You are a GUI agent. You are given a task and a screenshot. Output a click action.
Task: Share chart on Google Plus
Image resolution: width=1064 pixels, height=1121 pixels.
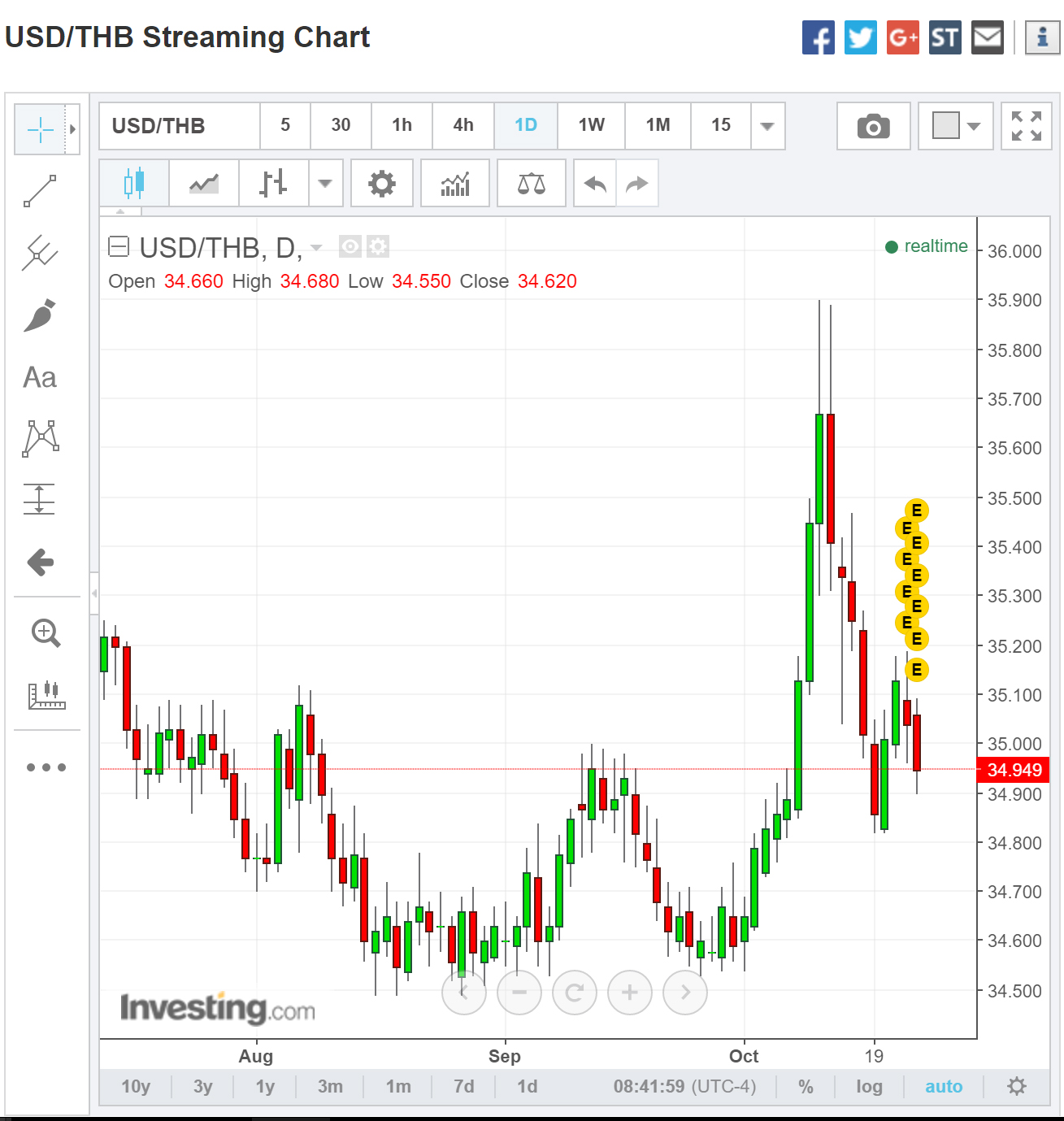pos(903,37)
